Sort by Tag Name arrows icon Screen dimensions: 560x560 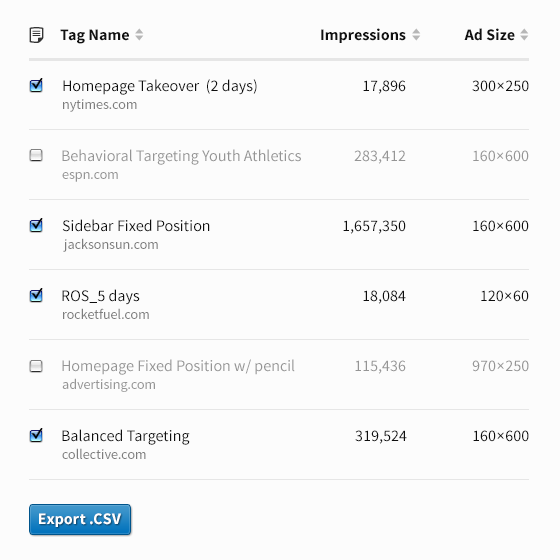coord(139,35)
